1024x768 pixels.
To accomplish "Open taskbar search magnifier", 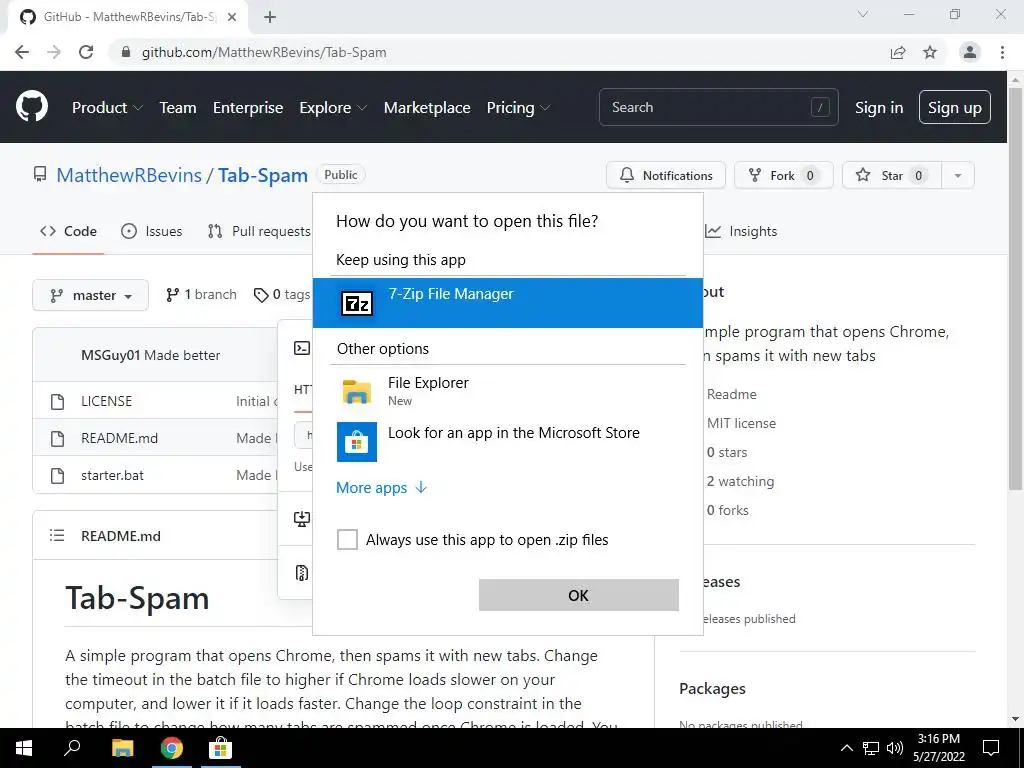I will [72, 748].
